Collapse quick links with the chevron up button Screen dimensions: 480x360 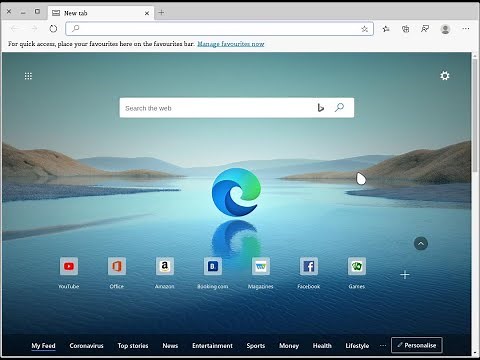click(x=421, y=244)
